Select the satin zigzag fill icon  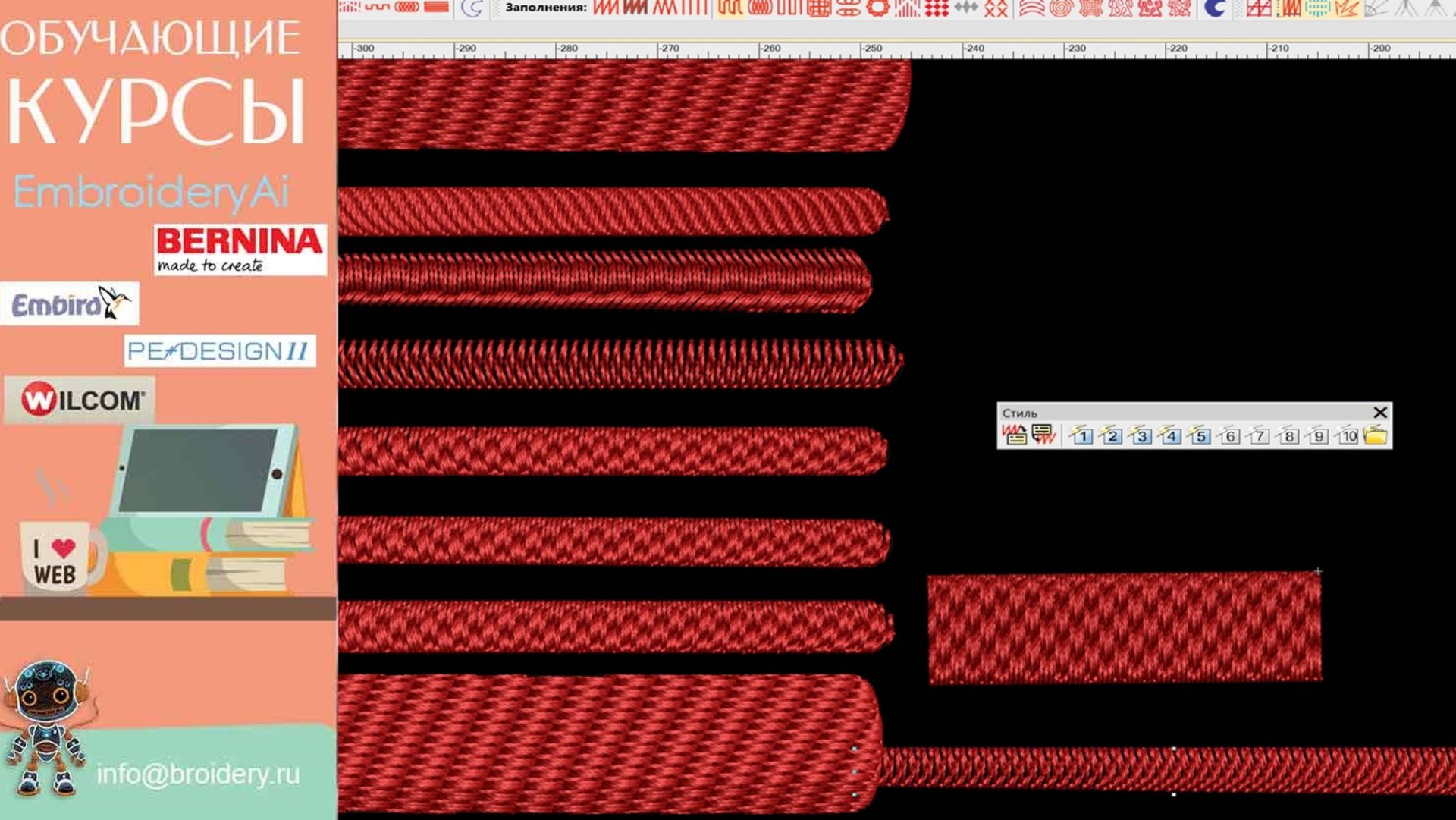pyautogui.click(x=605, y=8)
